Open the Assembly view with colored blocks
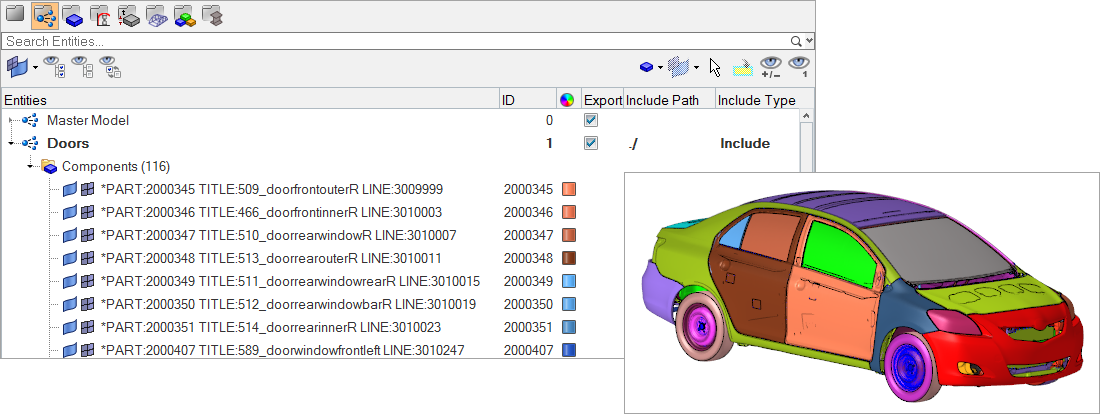 [184, 15]
